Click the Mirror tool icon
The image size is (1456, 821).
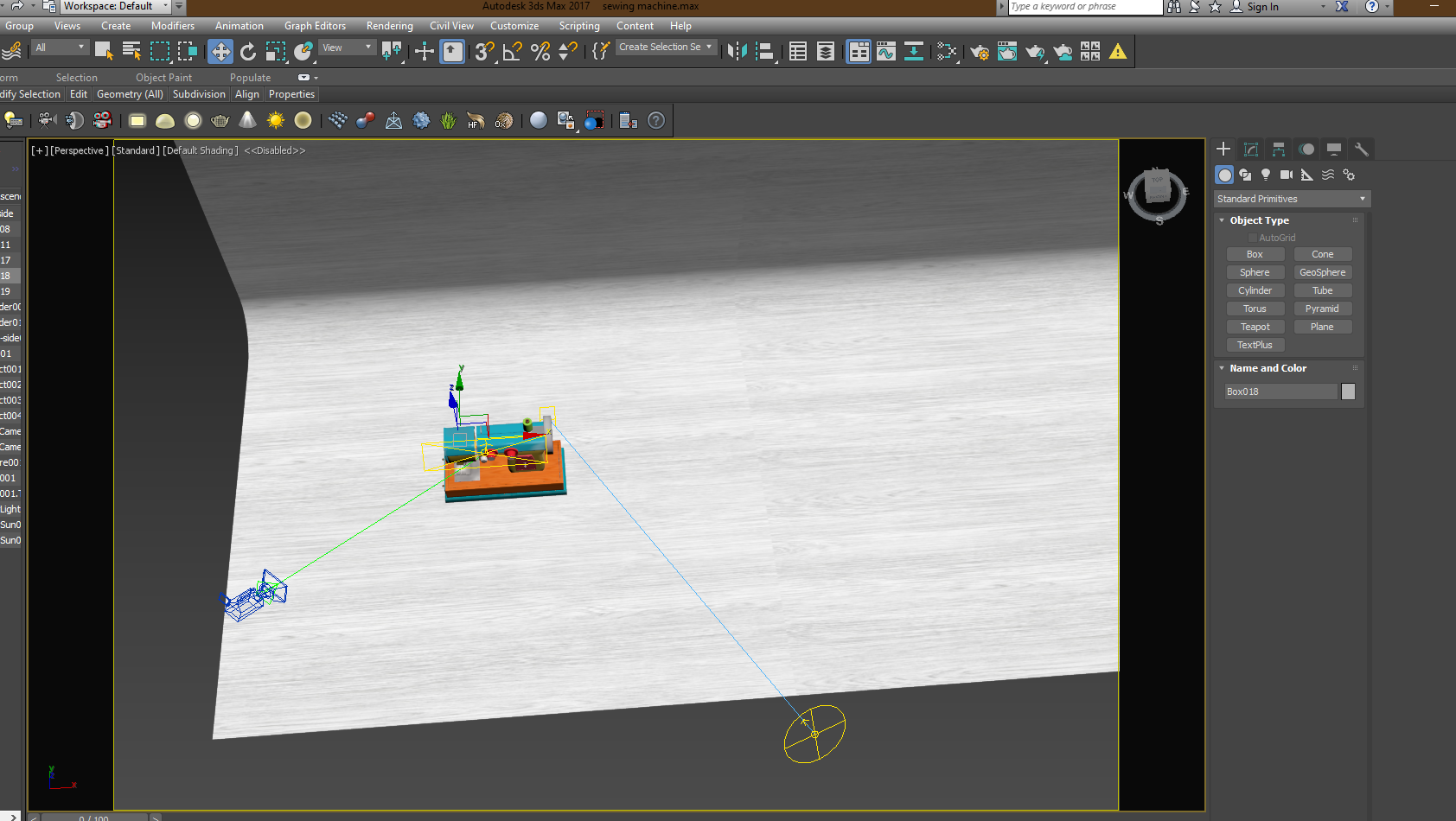click(737, 52)
